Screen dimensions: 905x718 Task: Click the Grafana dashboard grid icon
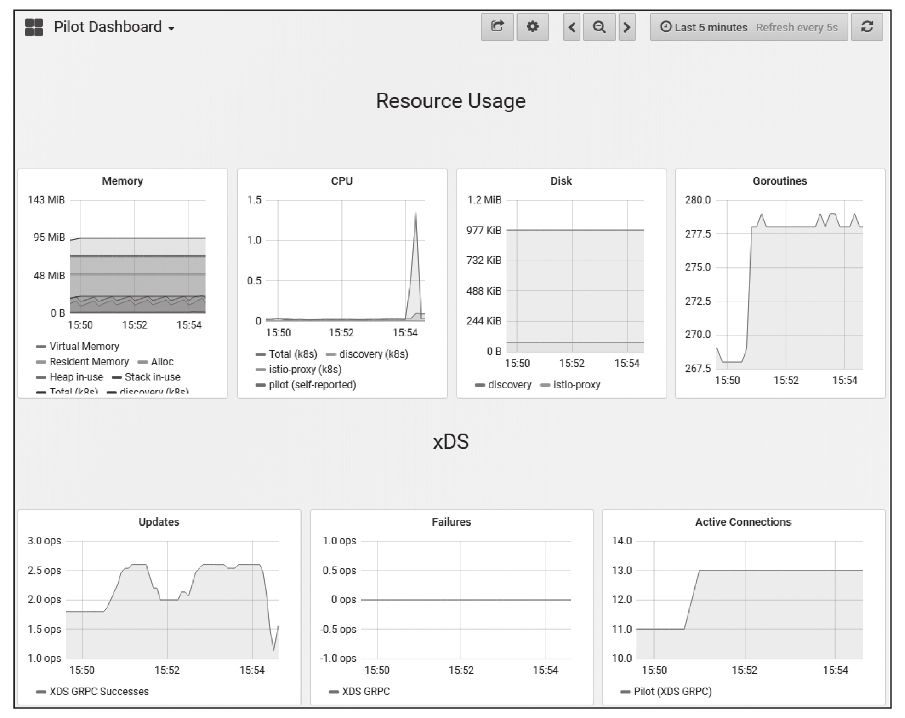tap(34, 27)
